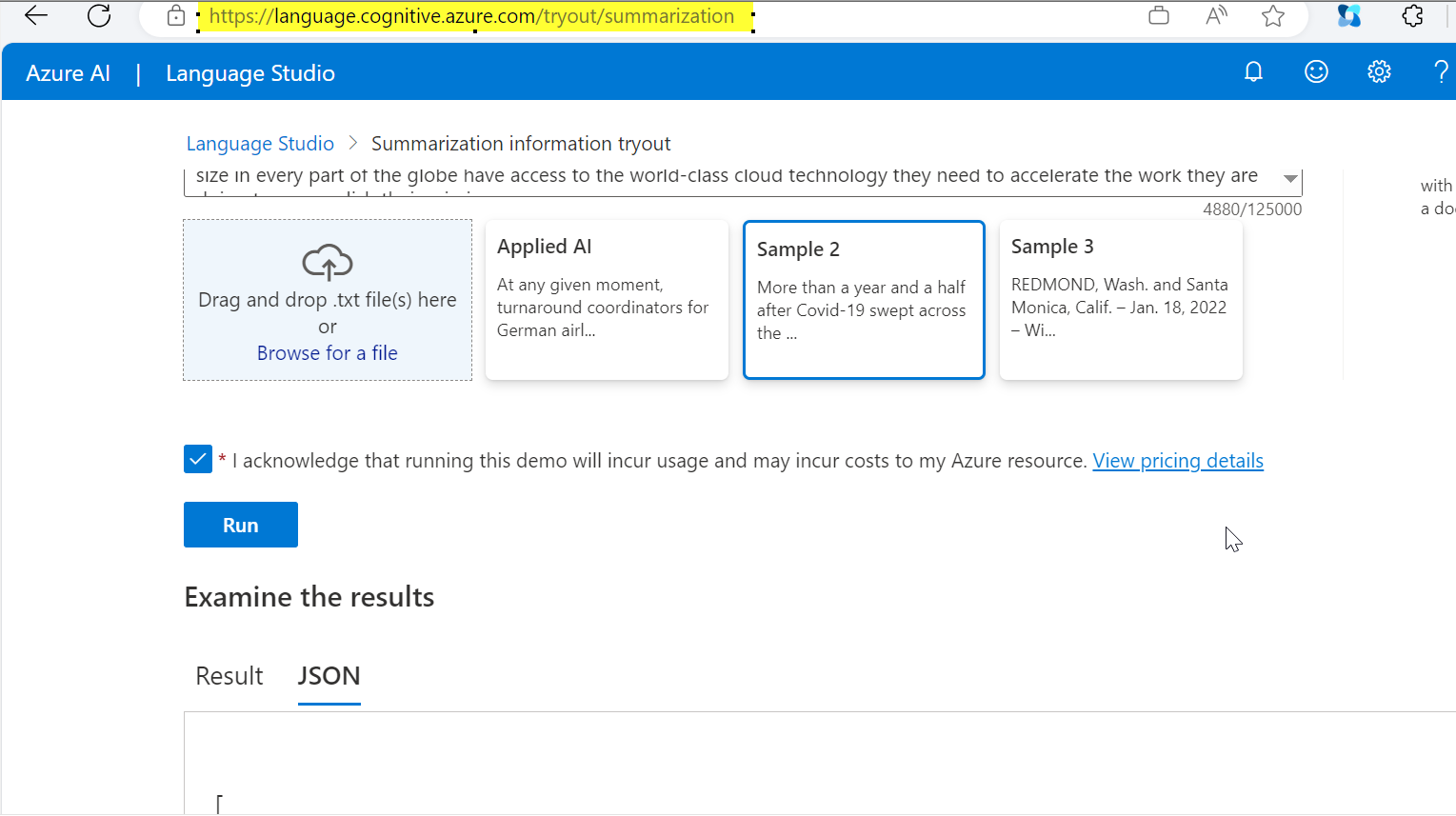Click the browser address bar URL
Screen dimensions: 1456x816
(472, 16)
